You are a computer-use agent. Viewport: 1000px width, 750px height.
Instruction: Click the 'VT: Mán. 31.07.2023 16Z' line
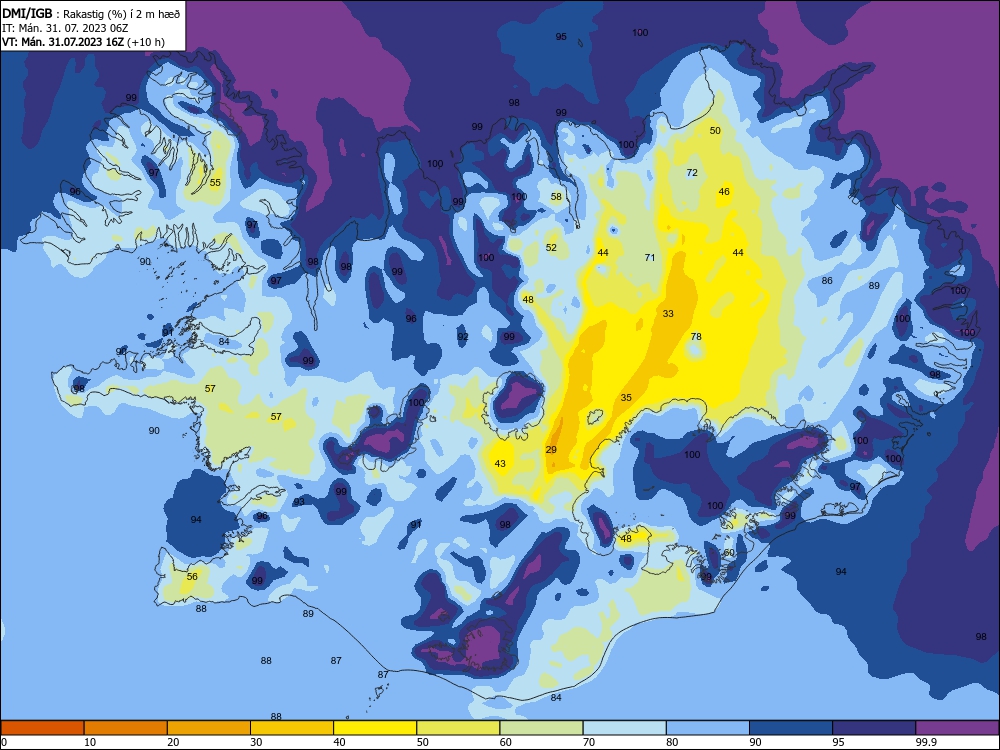[63, 42]
